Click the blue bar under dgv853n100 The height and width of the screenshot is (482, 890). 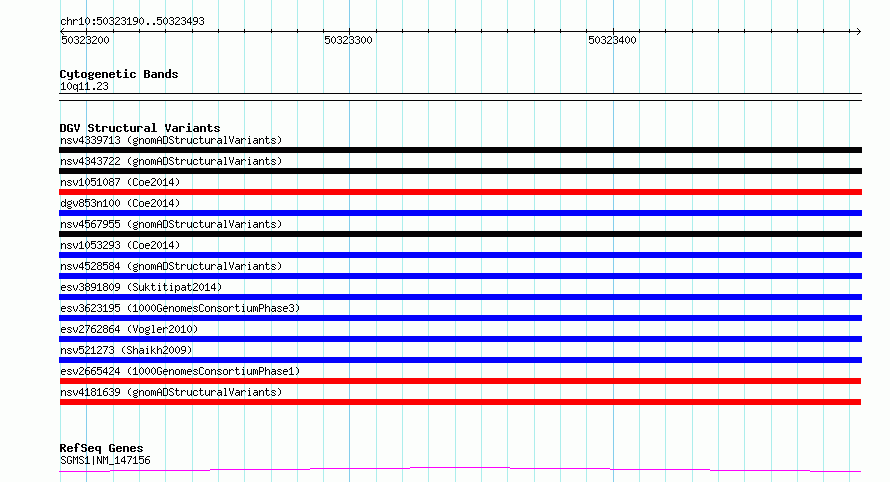pos(460,213)
